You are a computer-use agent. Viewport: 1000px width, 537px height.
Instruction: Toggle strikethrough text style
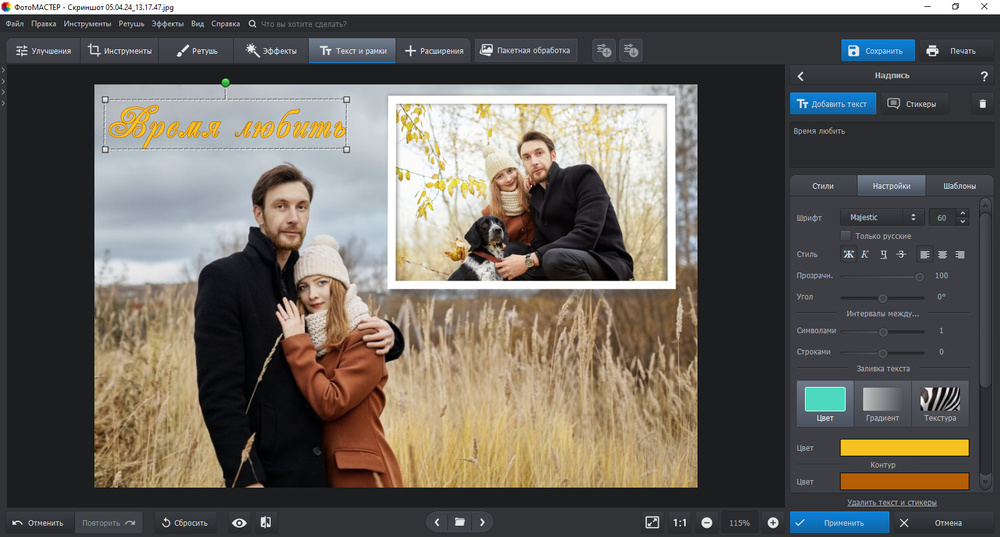(900, 254)
